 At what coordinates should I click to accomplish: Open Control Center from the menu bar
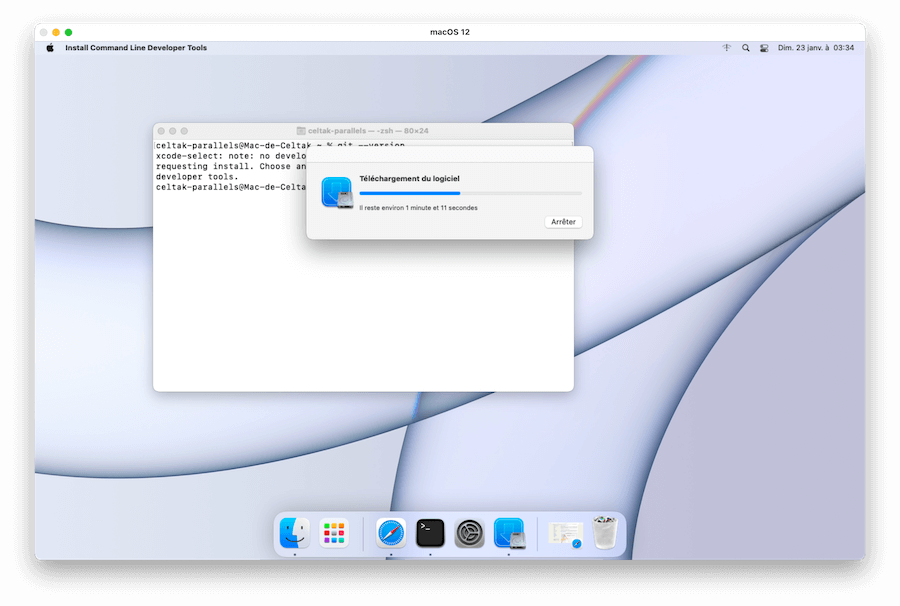click(763, 47)
